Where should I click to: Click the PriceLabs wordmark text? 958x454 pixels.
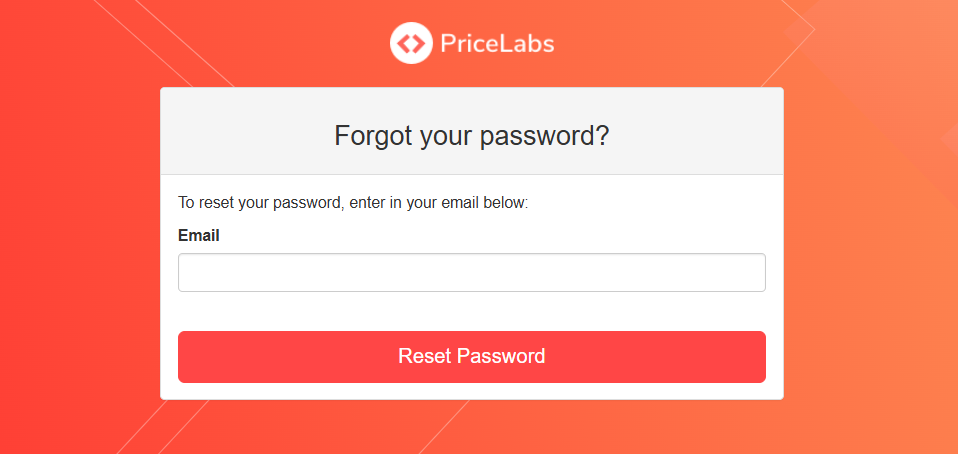pyautogui.click(x=496, y=44)
